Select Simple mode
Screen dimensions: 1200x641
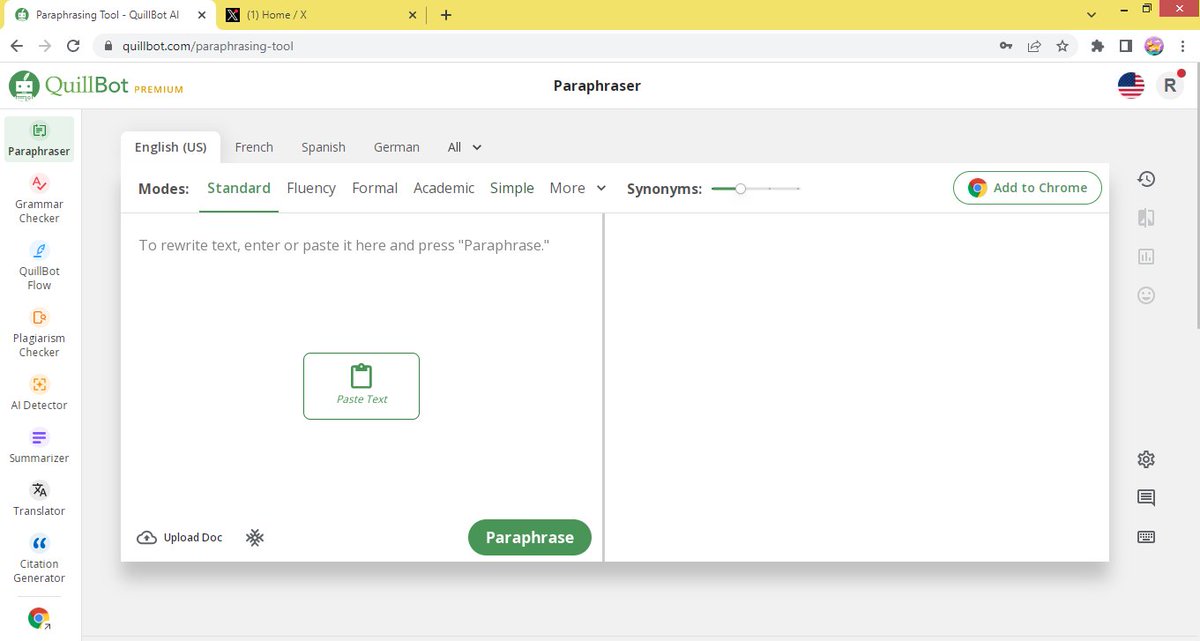pyautogui.click(x=512, y=188)
